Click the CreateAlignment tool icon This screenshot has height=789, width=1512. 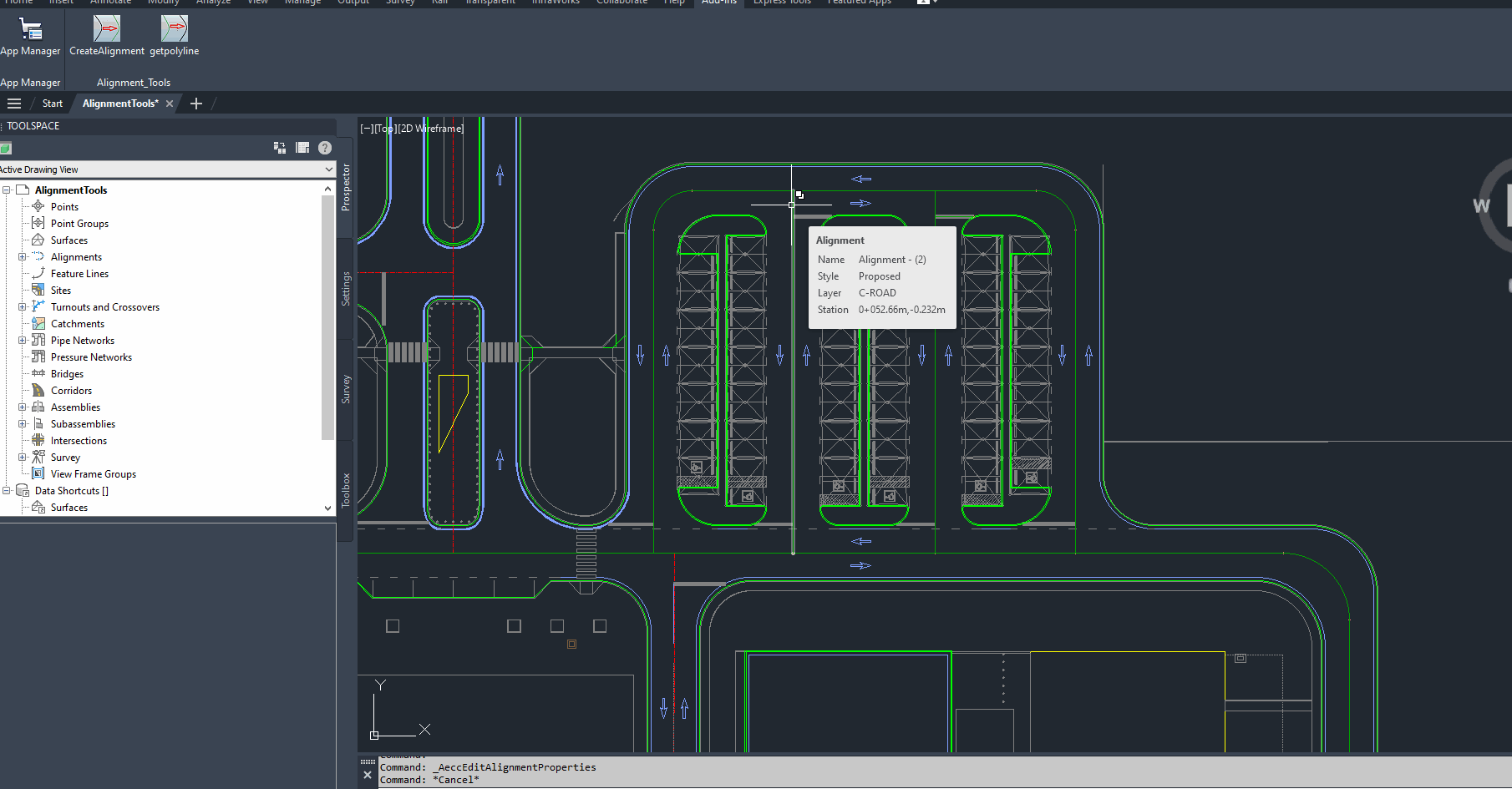click(x=106, y=29)
